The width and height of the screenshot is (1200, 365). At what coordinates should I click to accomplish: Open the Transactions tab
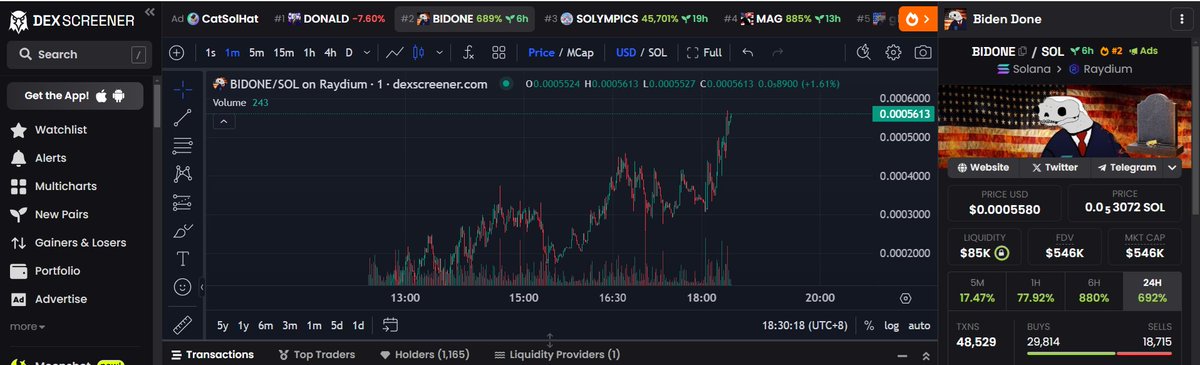coord(212,354)
